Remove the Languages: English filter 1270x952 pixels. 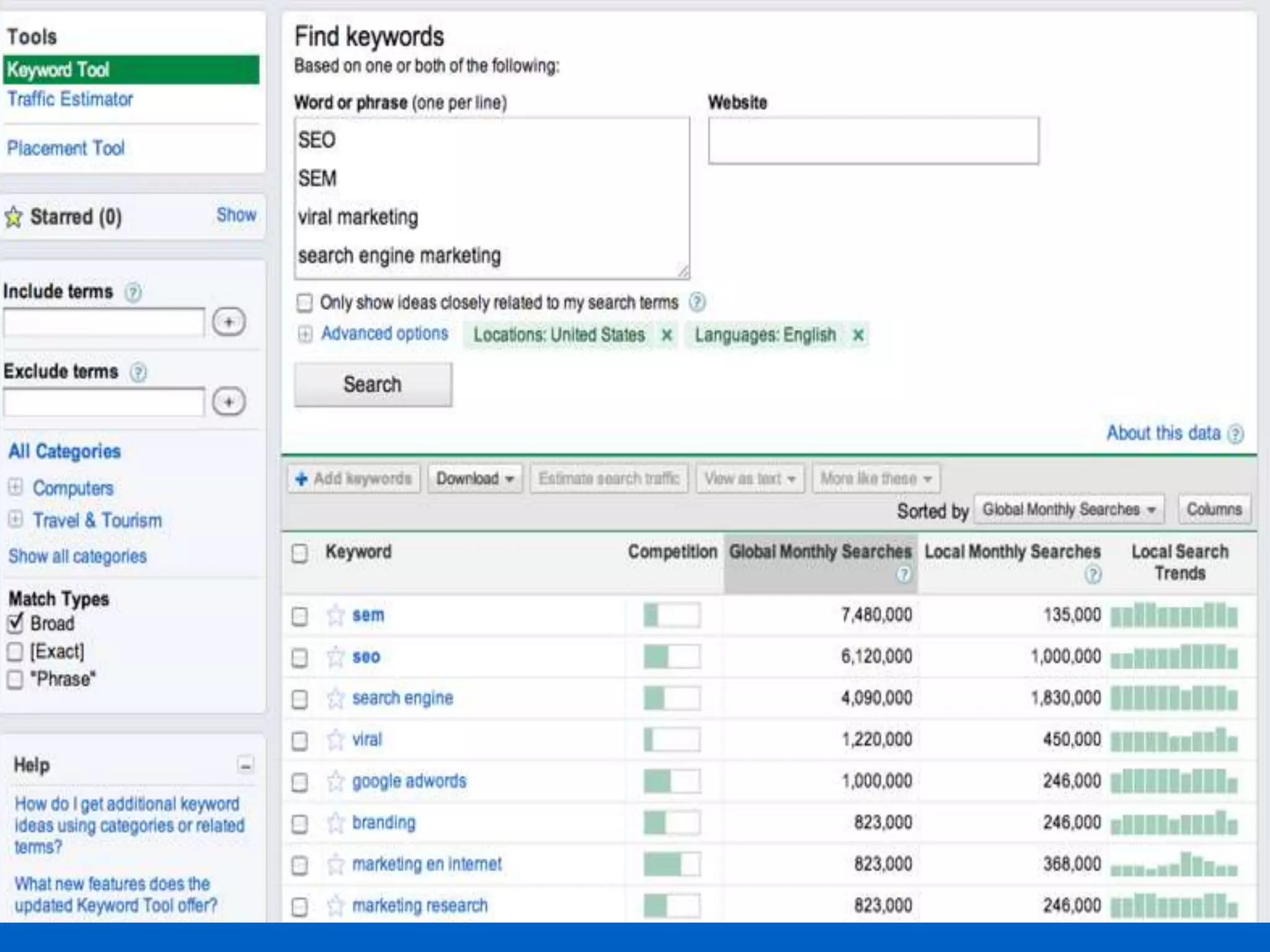click(858, 335)
